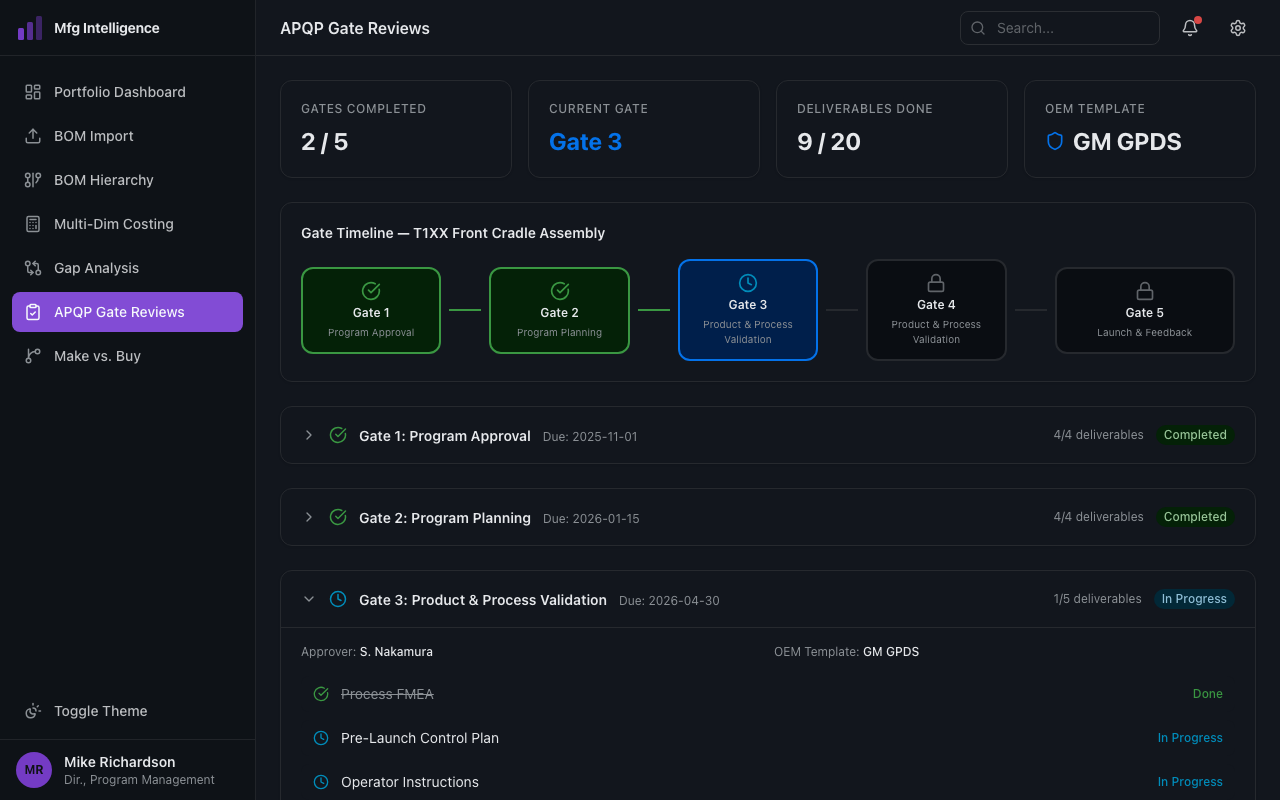Click the GM GPDS shield icon
Image resolution: width=1280 pixels, height=800 pixels.
[x=1055, y=141]
